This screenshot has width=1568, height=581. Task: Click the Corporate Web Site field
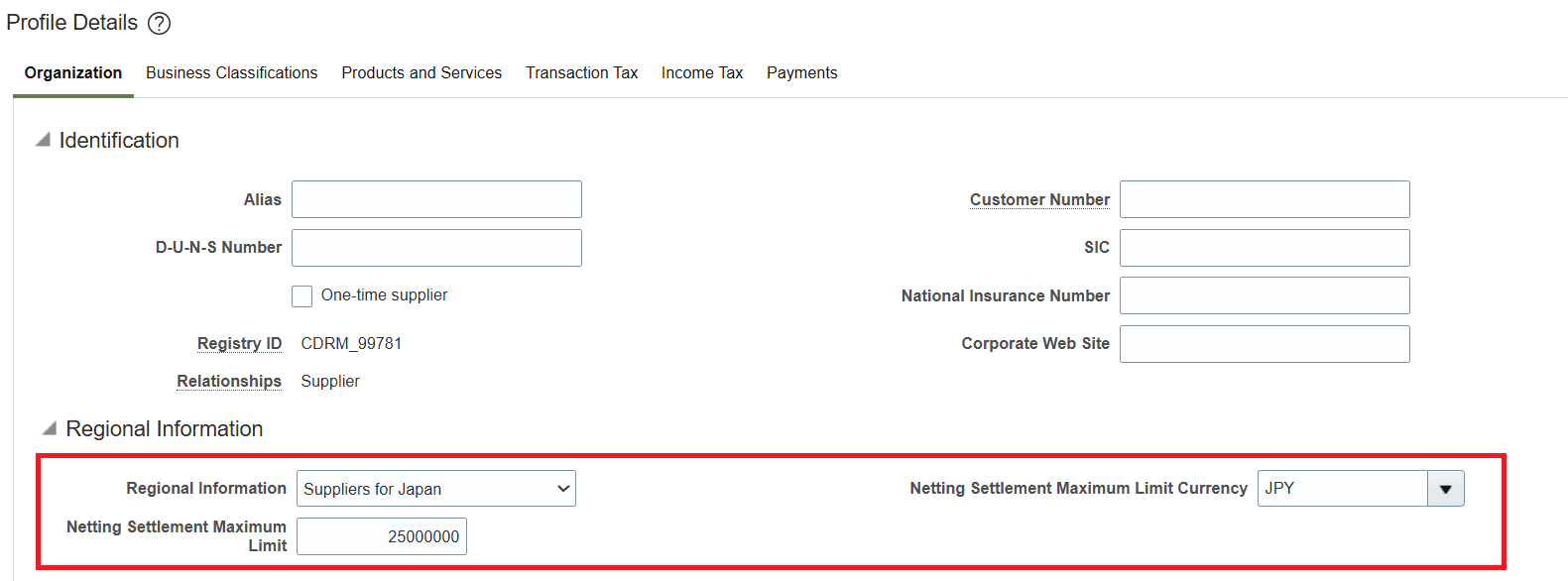pos(1265,344)
